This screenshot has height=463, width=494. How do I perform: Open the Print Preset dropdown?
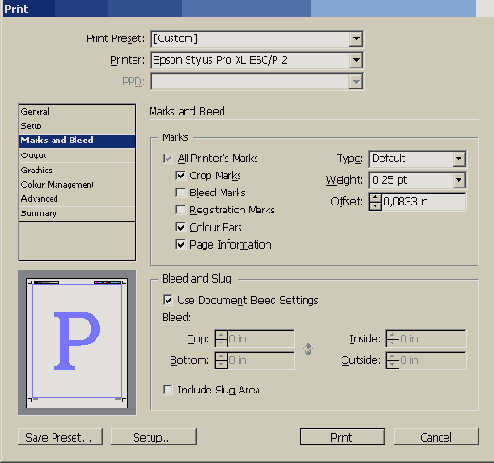tap(356, 39)
